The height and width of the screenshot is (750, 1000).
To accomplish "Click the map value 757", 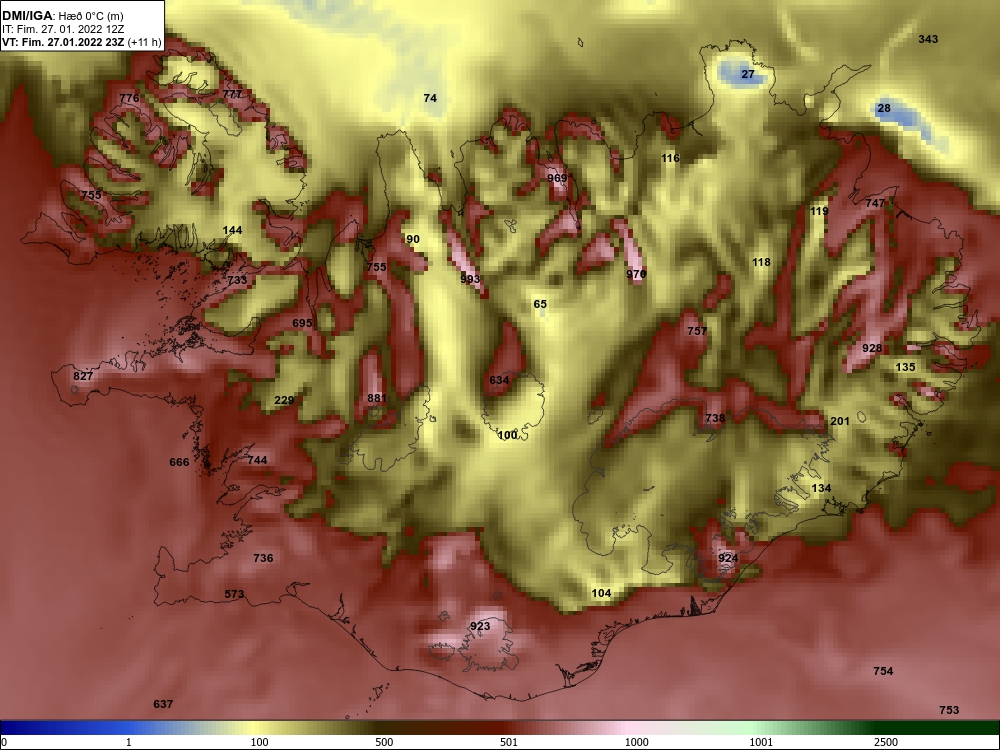I will pos(697,331).
